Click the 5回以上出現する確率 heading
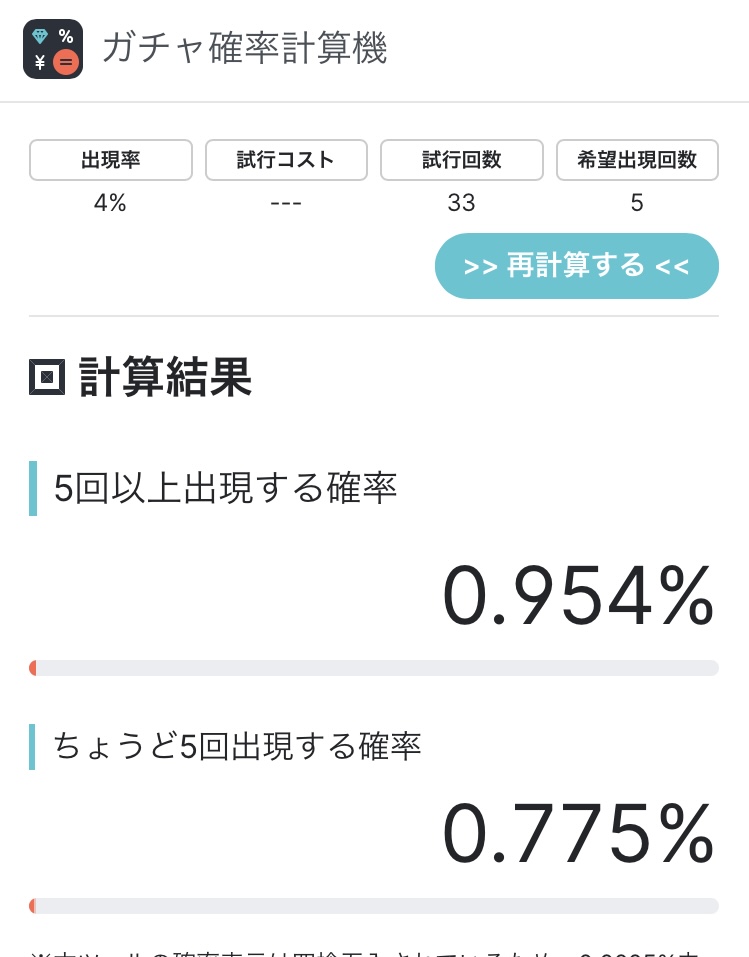The image size is (749, 957). coord(225,488)
